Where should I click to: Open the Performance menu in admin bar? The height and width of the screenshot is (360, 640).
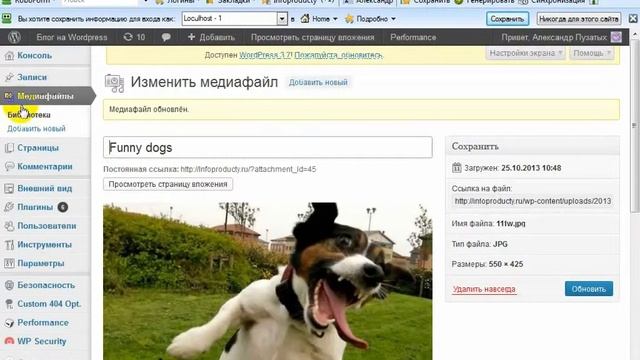pos(413,37)
